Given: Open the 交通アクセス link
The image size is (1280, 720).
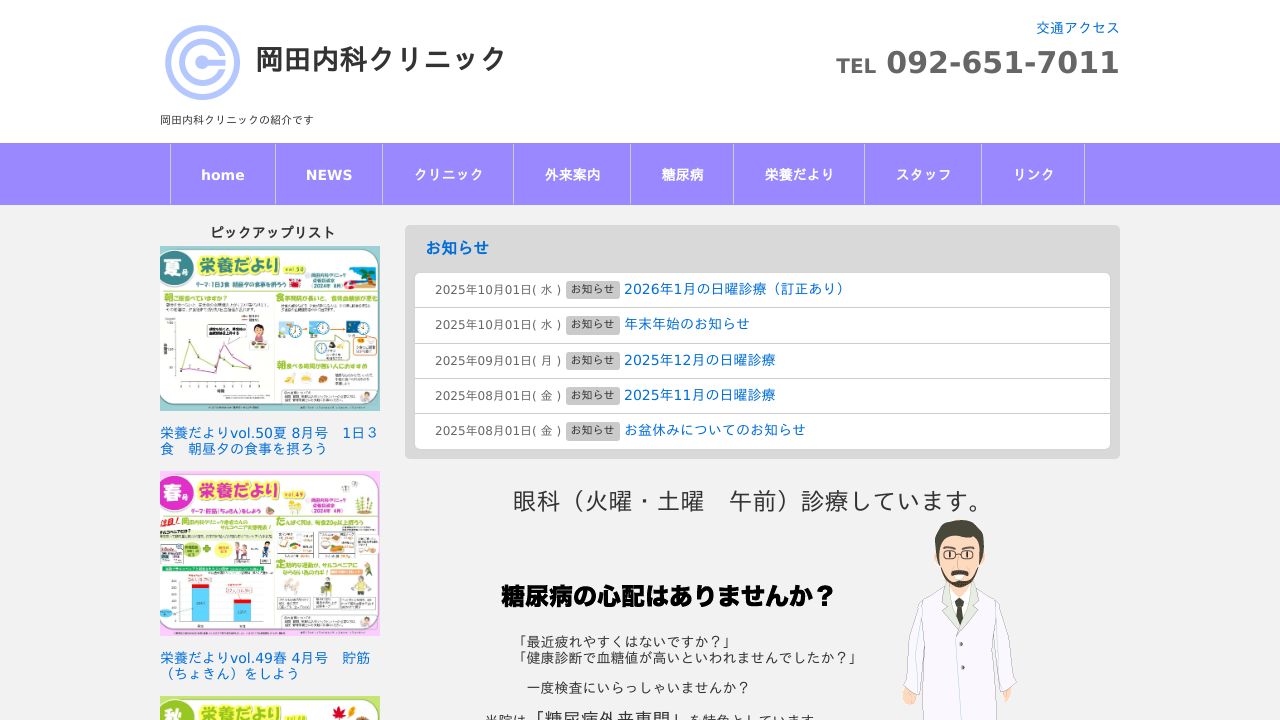Looking at the screenshot, I should point(1077,28).
